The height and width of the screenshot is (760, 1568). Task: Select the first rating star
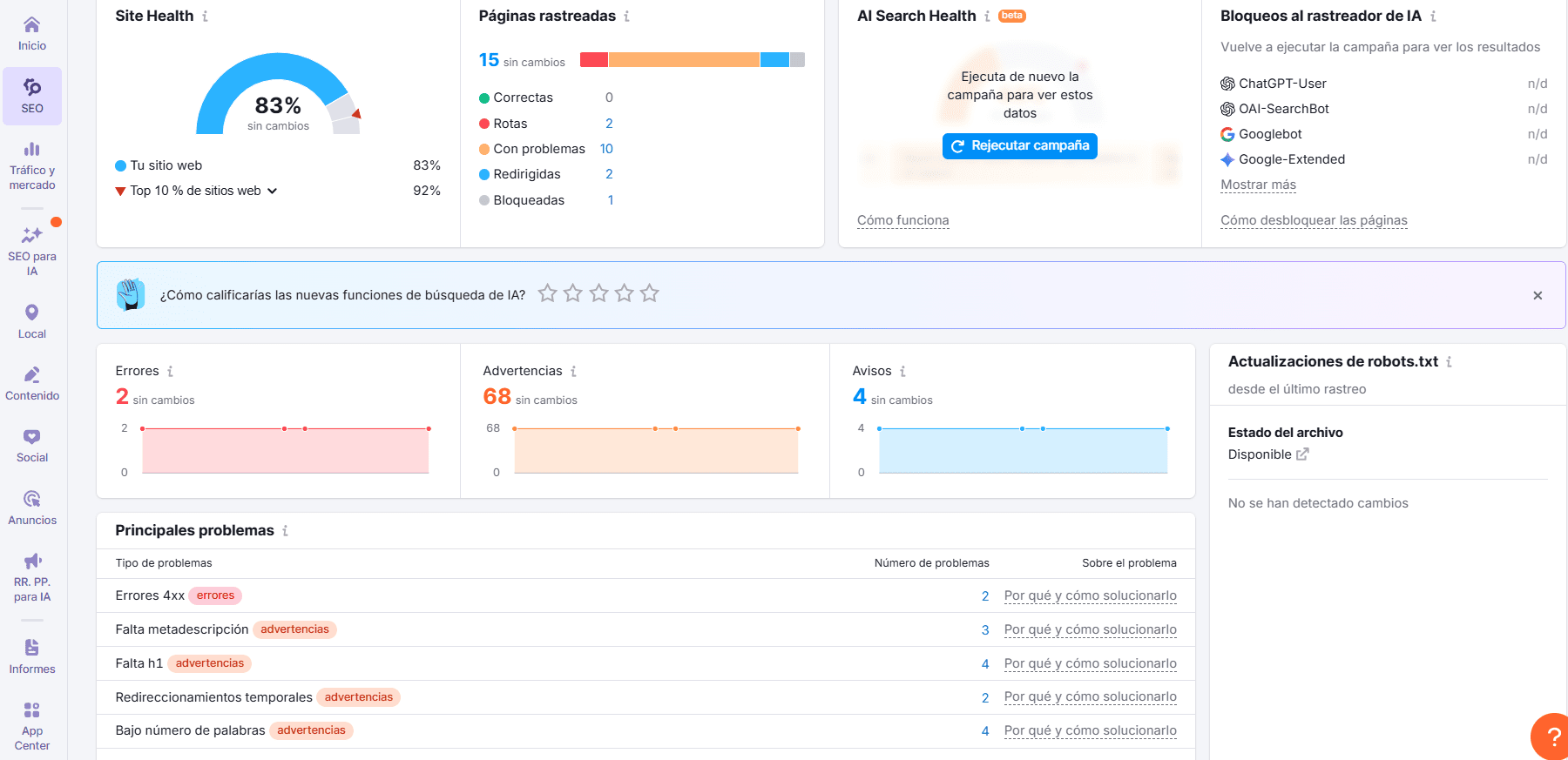coord(547,294)
